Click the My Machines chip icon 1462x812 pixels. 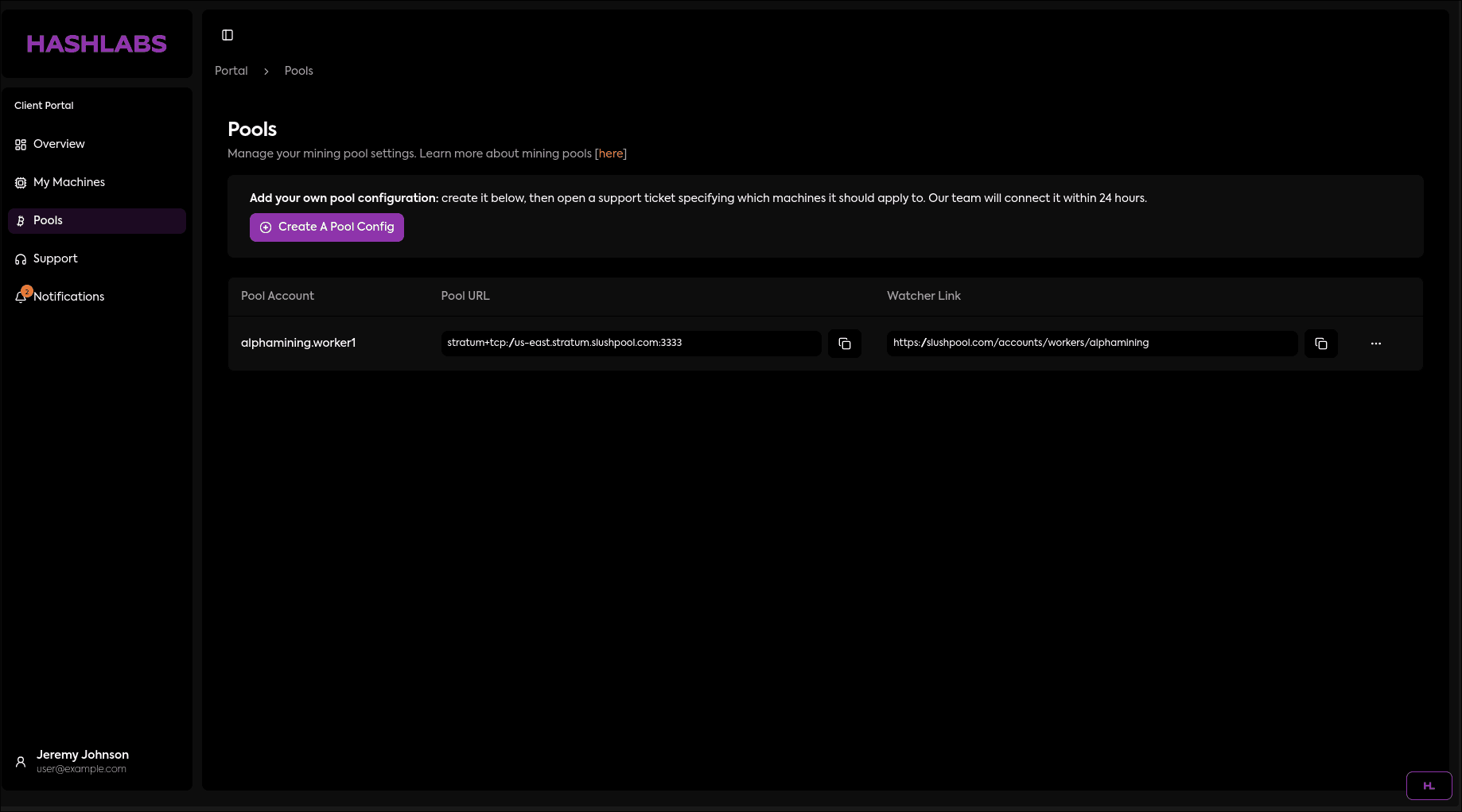pos(20,182)
